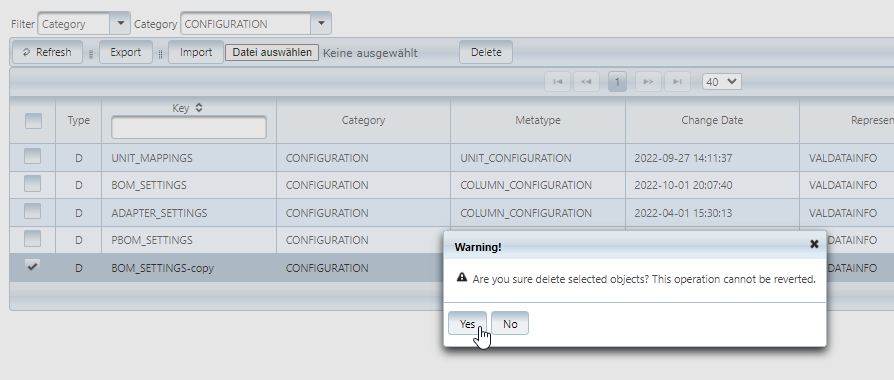Close the Warning dialog with X icon
The width and height of the screenshot is (894, 380).
pos(814,244)
